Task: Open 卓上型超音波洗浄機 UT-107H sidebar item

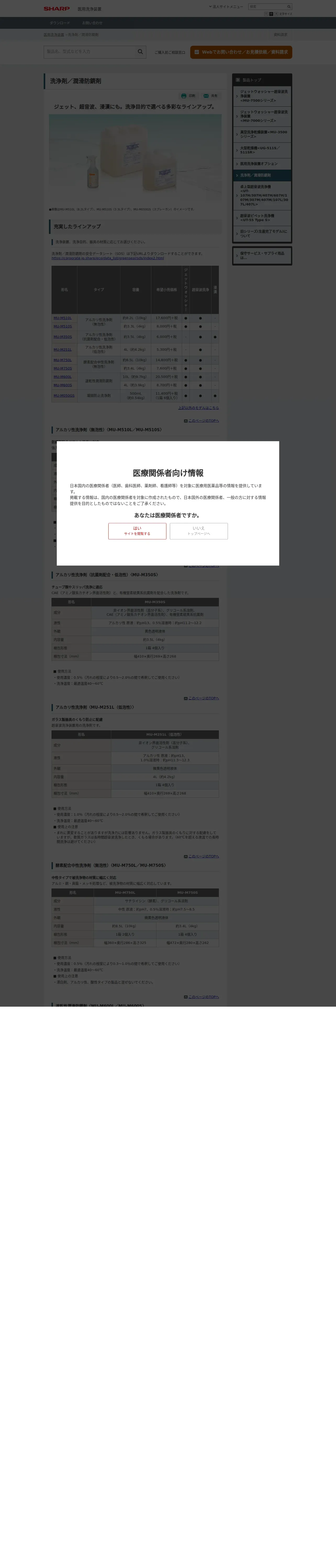Action: tap(262, 195)
